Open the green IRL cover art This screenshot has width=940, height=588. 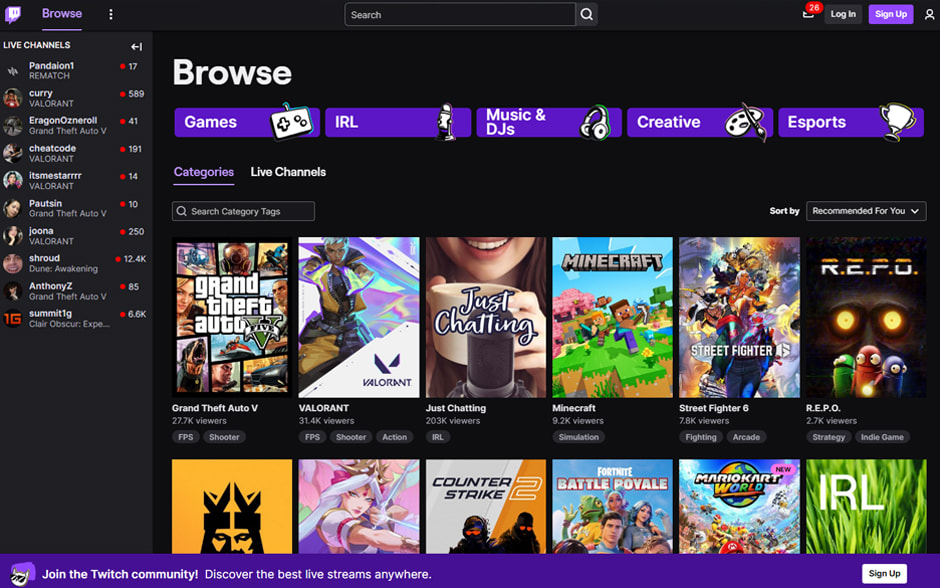click(866, 506)
